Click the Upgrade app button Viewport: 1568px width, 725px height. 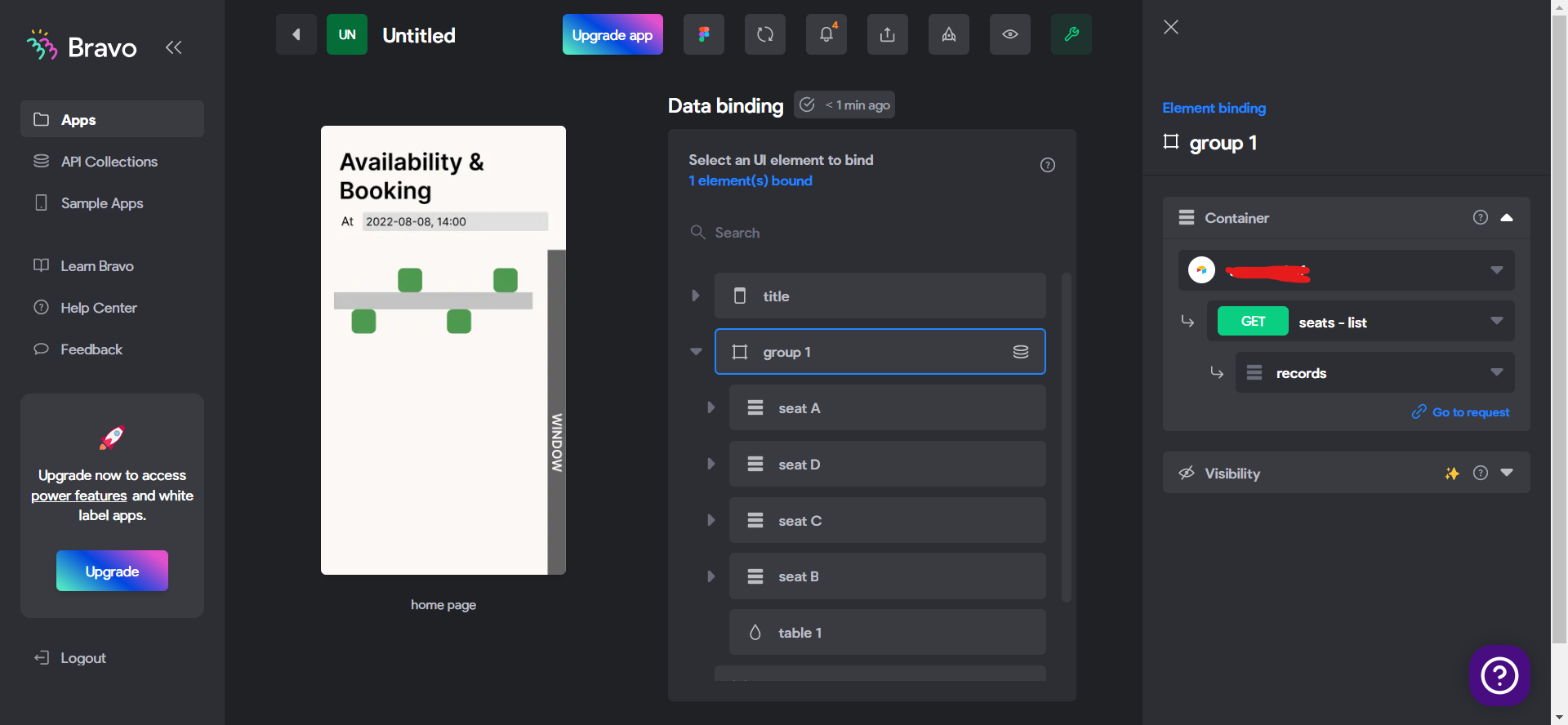coord(612,34)
